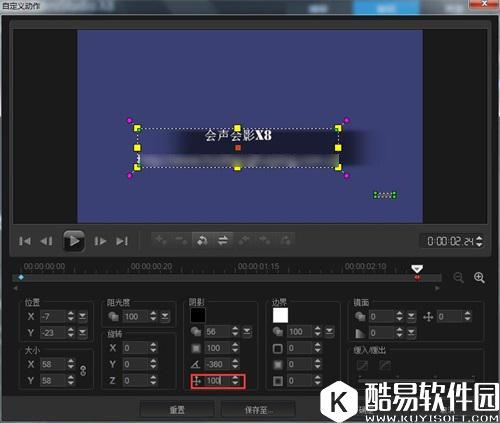The image size is (500, 423).
Task: Toggle the keep aspect ratio link icon
Action: (x=83, y=371)
